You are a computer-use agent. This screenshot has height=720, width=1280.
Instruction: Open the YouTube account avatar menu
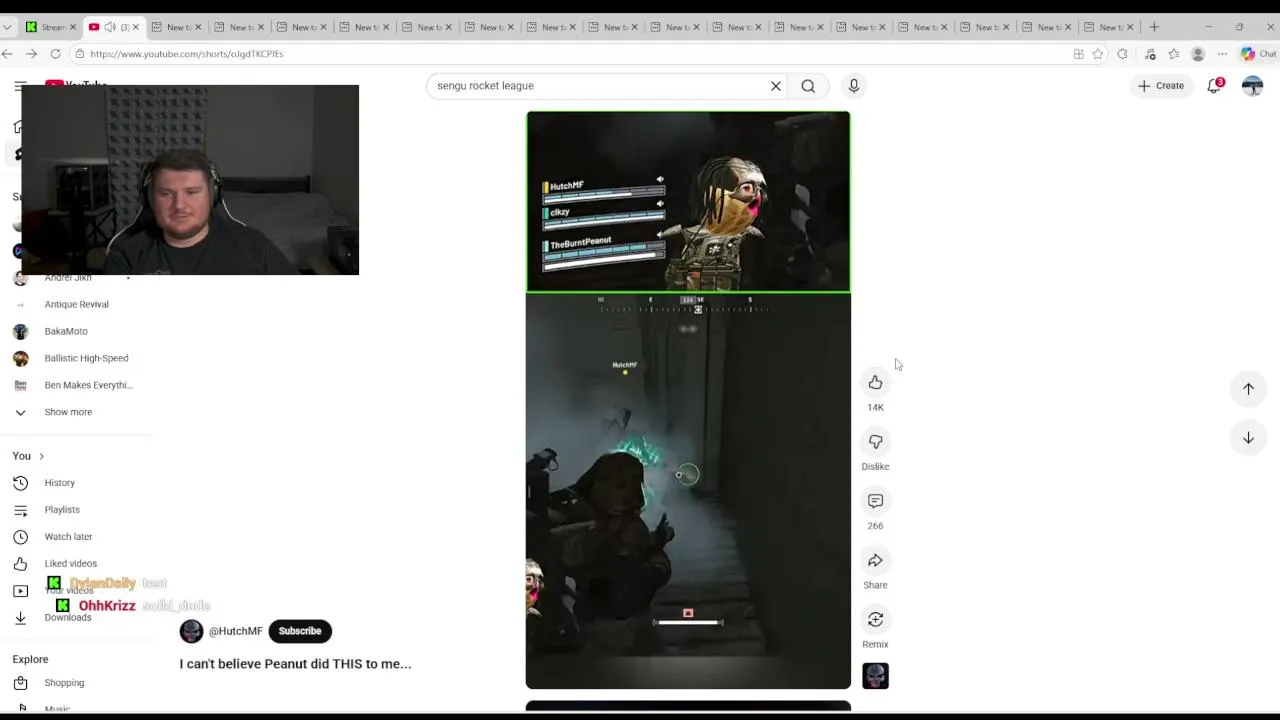coord(1252,86)
